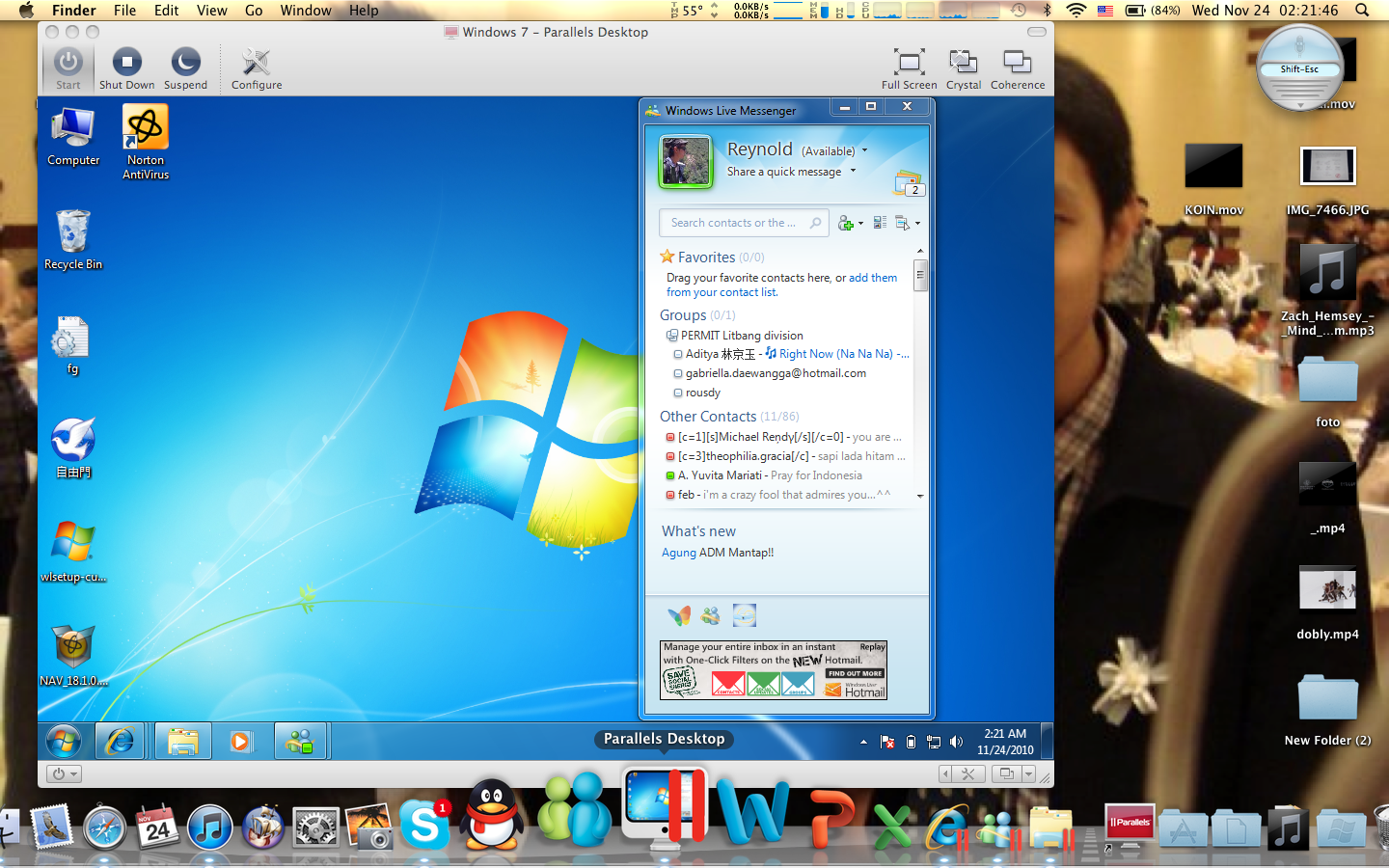
Task: Open the Windows Start menu
Action: tap(64, 741)
